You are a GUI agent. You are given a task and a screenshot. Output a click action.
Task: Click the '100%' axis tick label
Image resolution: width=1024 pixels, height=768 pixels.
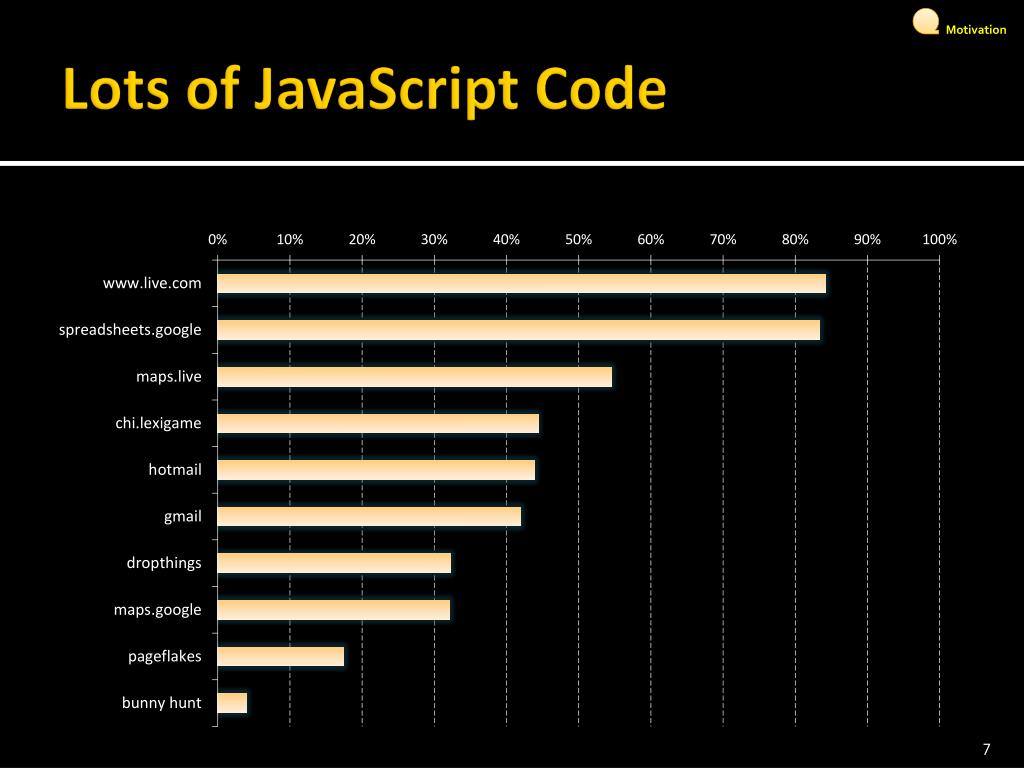pos(939,240)
